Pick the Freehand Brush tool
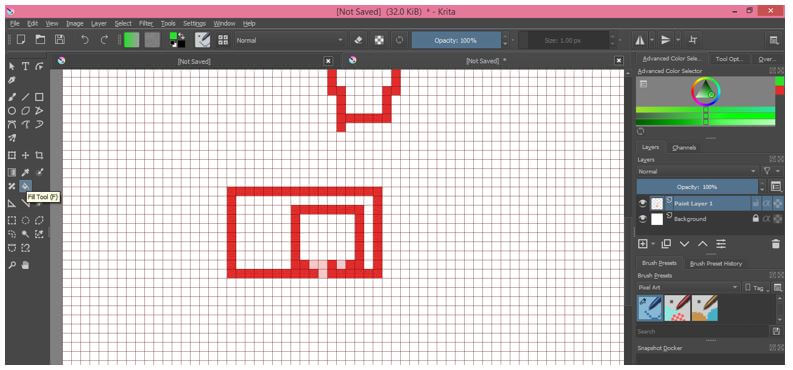The width and height of the screenshot is (793, 370). [x=12, y=97]
